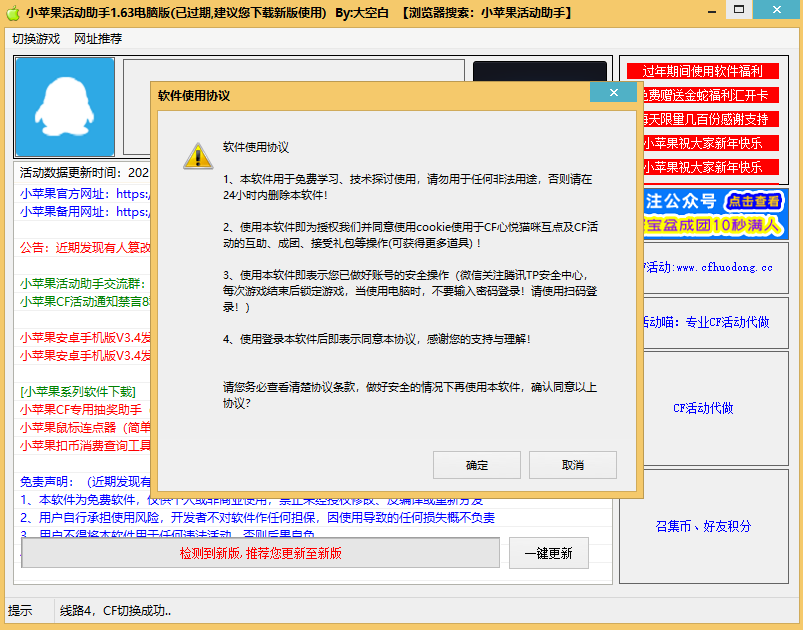Click the black panel beside the dialog's top edge
The height and width of the screenshot is (630, 803).
tap(540, 71)
